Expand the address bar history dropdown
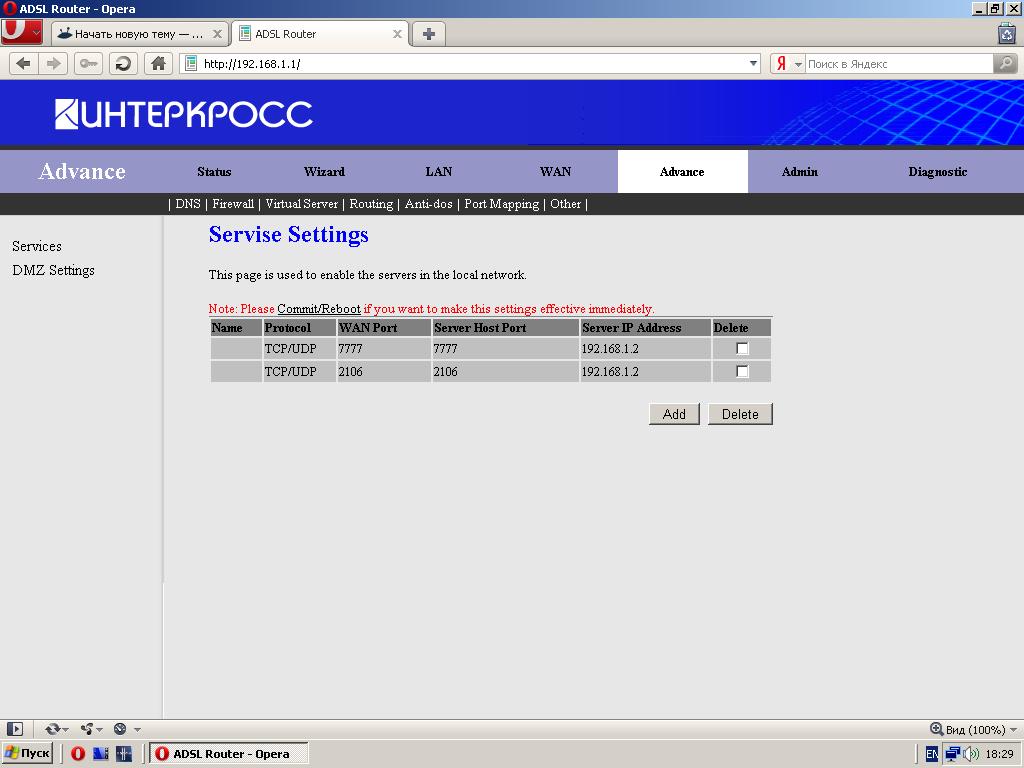 754,63
